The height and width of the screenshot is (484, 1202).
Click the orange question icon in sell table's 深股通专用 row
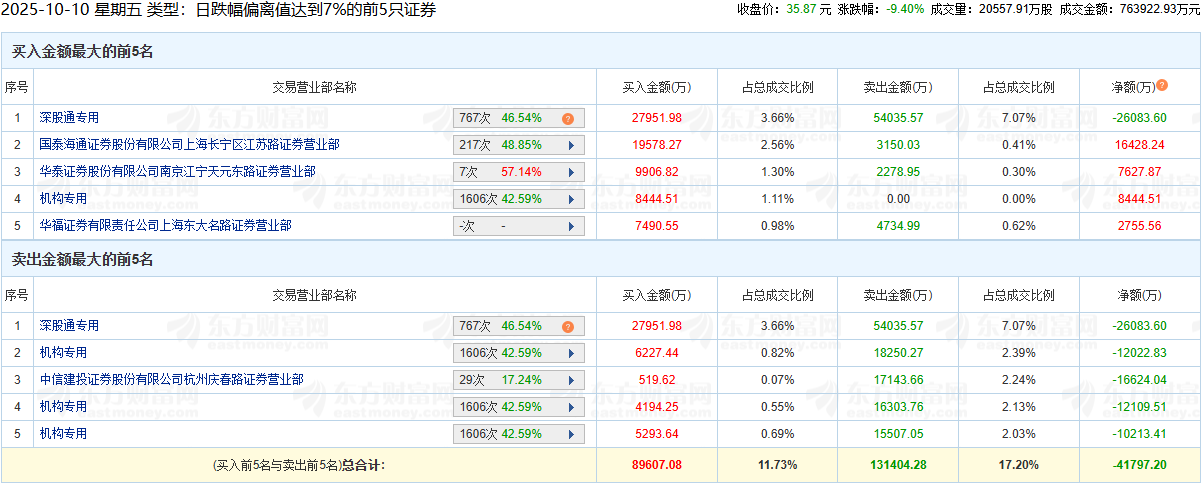coord(567,326)
